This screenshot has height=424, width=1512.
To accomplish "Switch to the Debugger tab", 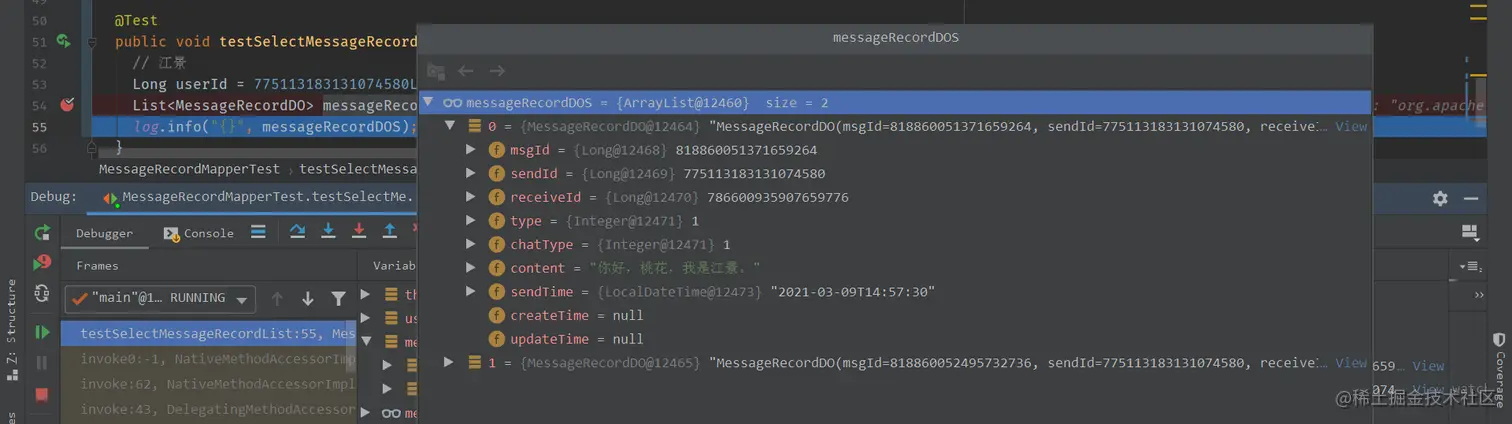I will (x=104, y=233).
